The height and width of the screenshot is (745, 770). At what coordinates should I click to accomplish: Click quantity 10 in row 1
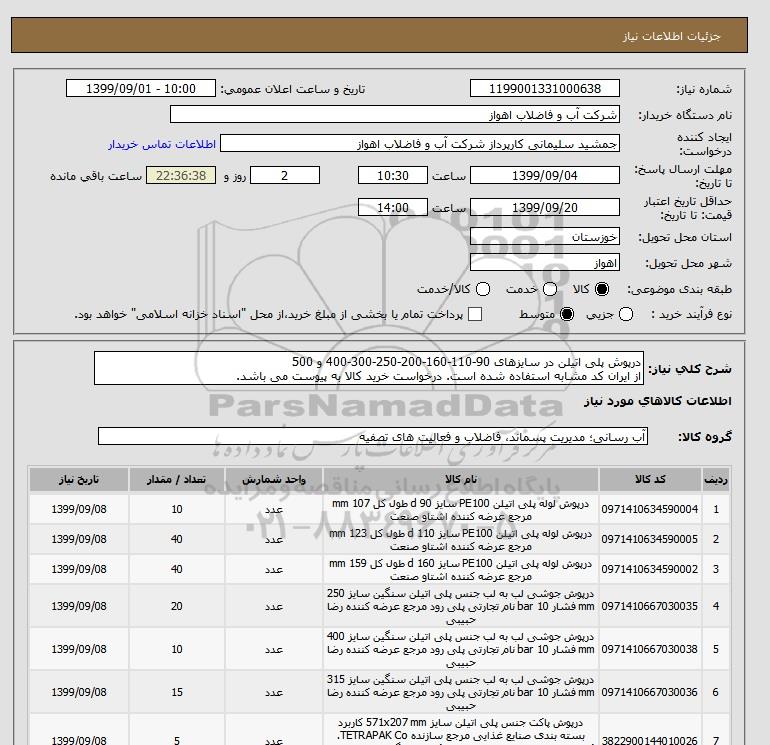(177, 510)
